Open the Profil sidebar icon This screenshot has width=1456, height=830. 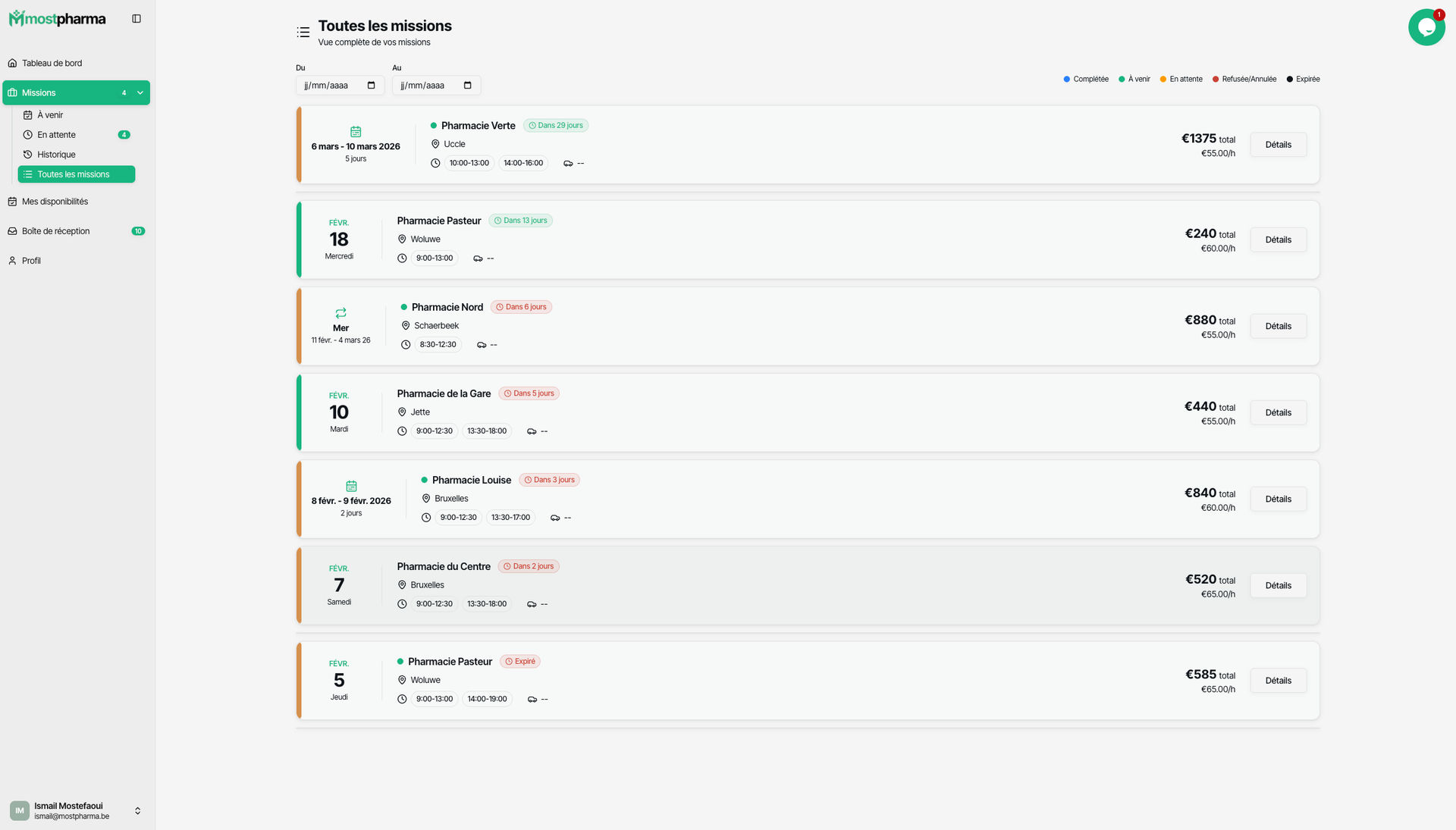coord(12,260)
